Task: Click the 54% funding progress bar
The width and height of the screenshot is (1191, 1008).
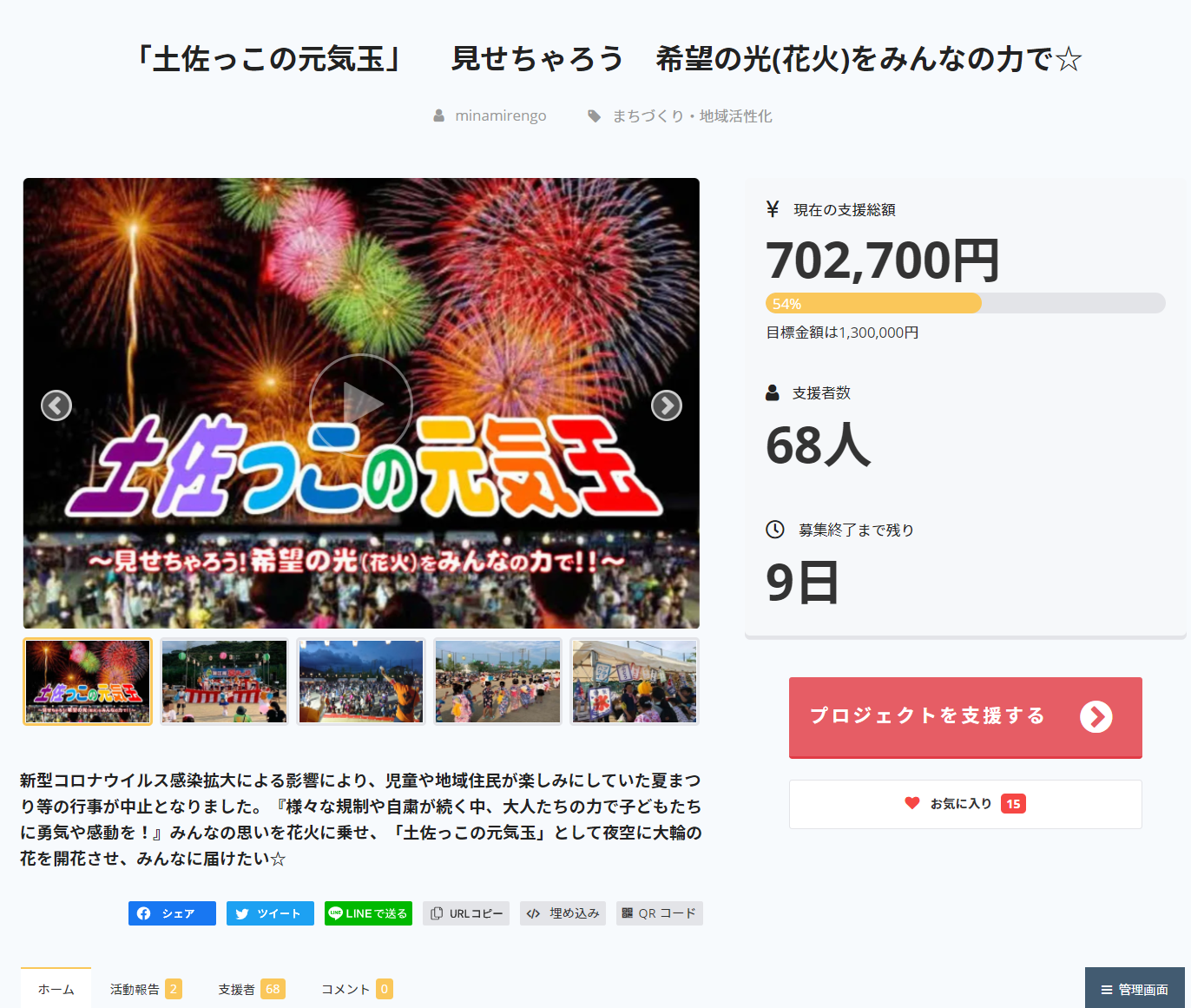Action: (965, 303)
